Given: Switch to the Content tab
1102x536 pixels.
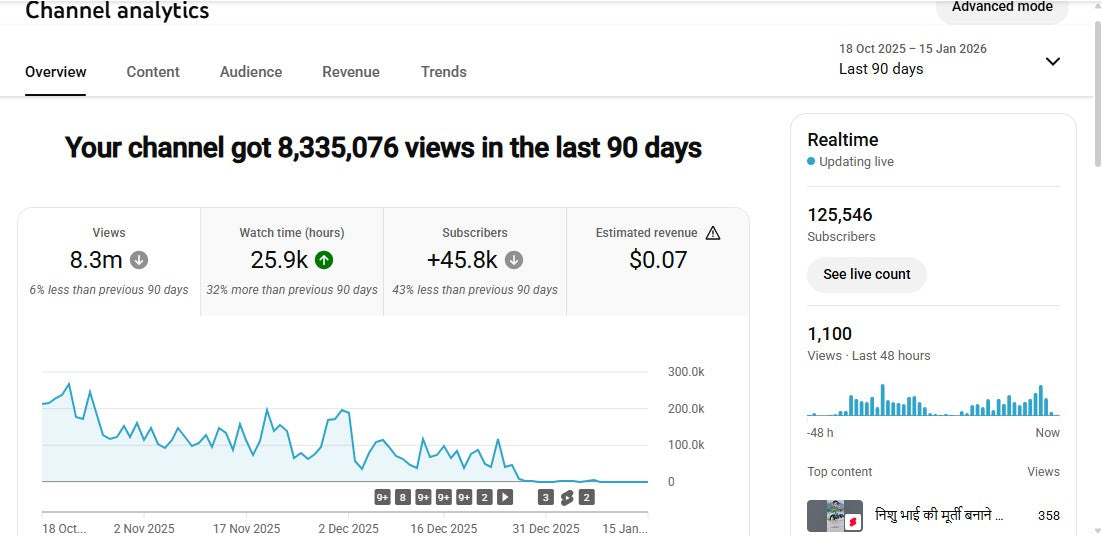Looking at the screenshot, I should click(153, 72).
